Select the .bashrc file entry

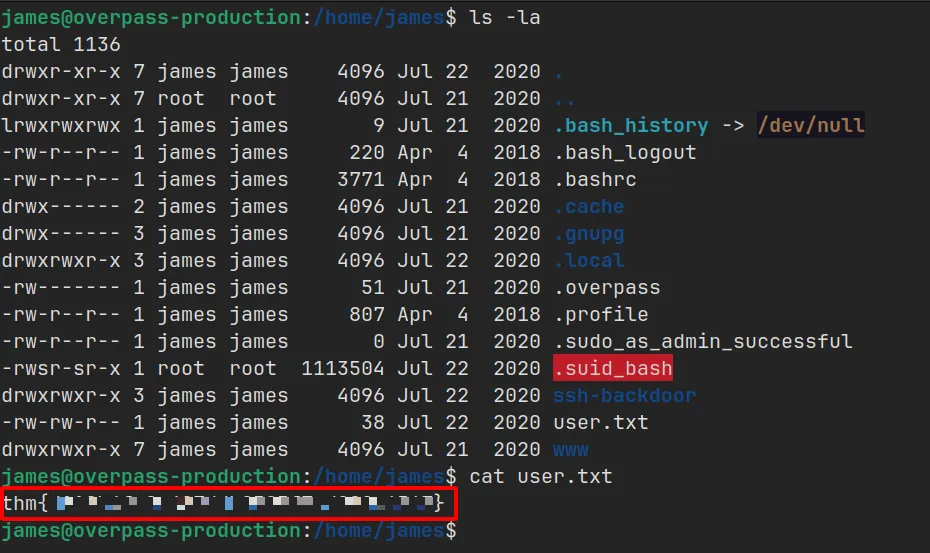click(x=594, y=179)
